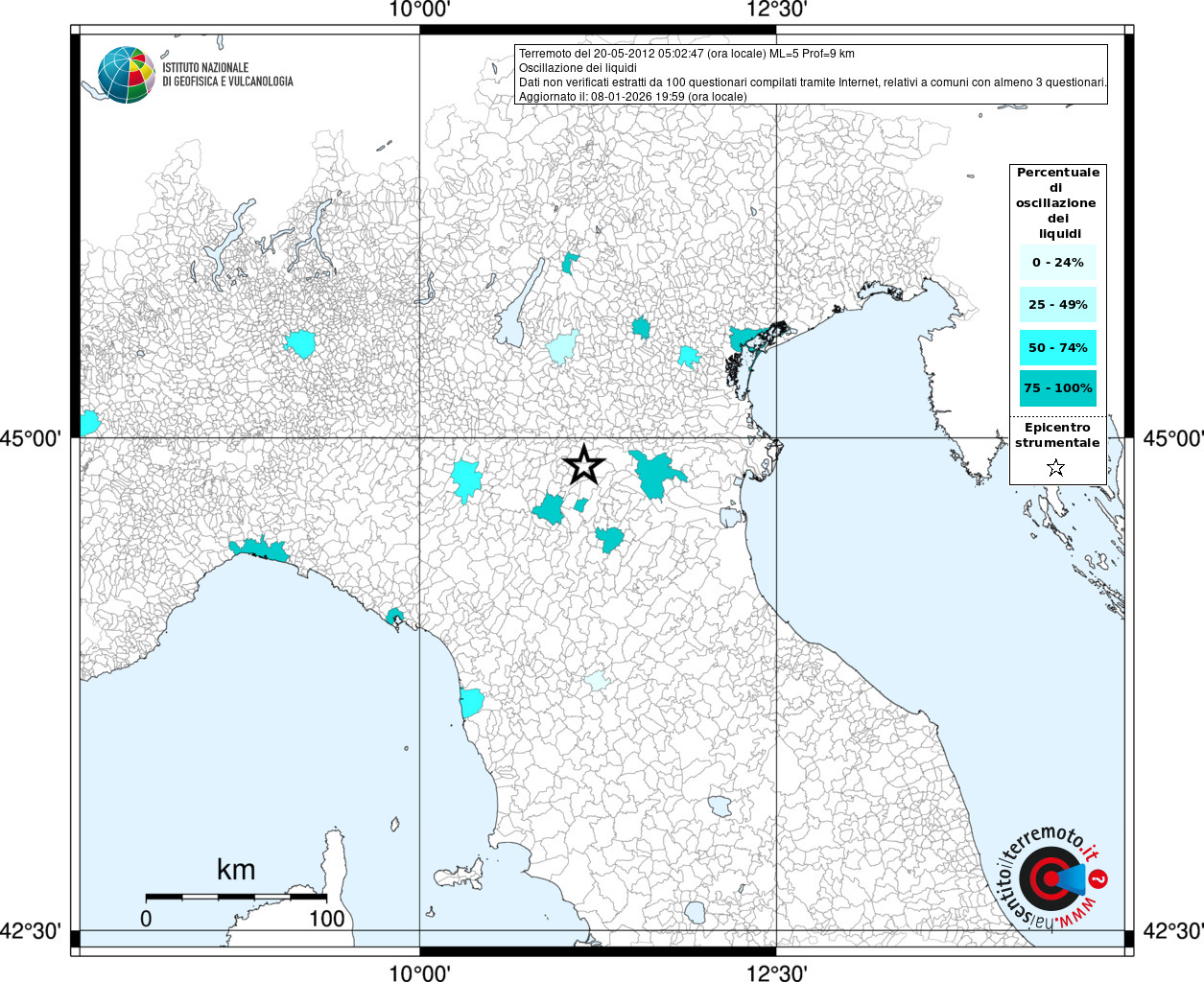Click the cyan municipality in Lombardy near the lakes
Viewport: 1204px width, 982px height.
(301, 342)
